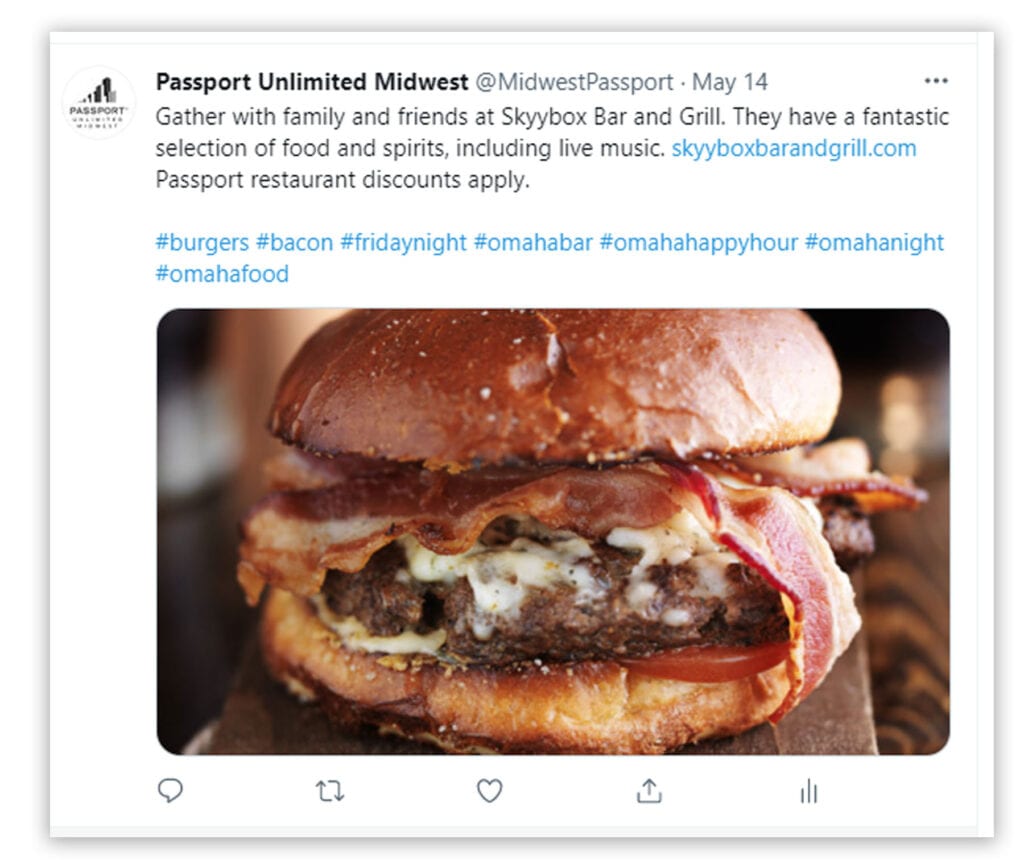Click the tweet text about Skyybox Bar
Viewport: 1024px width, 860px height.
pos(552,148)
